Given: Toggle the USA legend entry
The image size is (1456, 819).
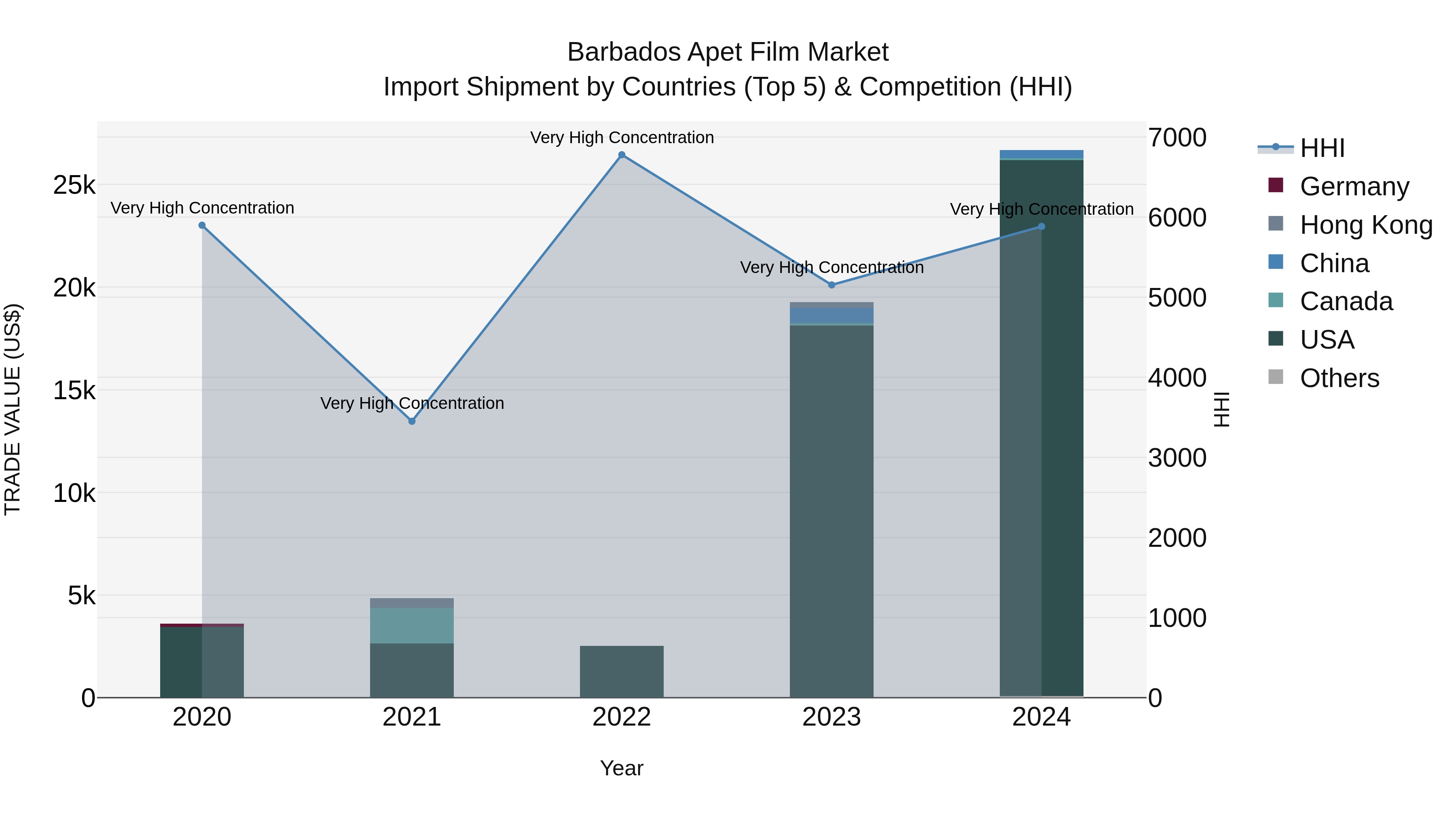Looking at the screenshot, I should 1311,339.
